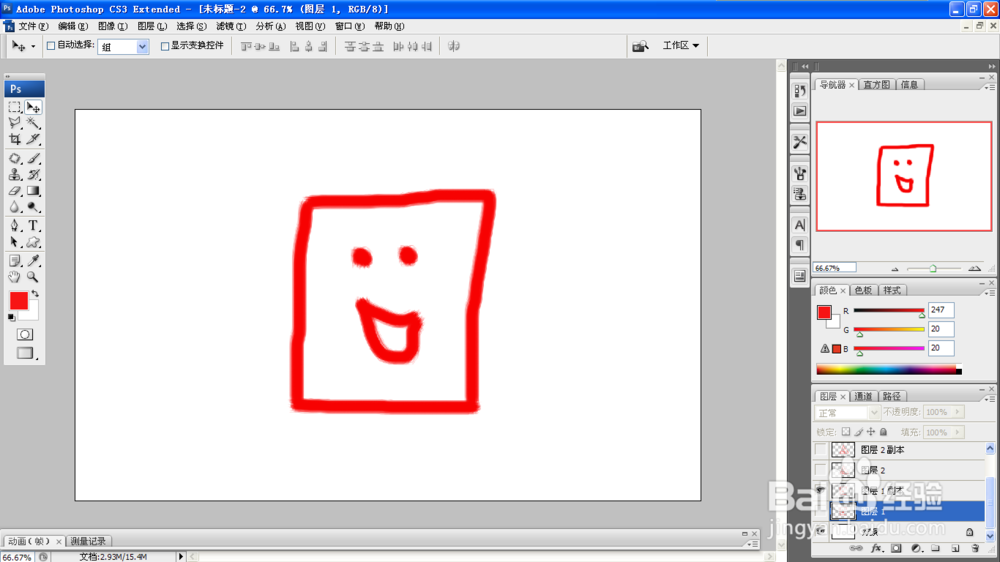Toggle lock all for the layer
The image size is (1000, 562).
click(883, 432)
